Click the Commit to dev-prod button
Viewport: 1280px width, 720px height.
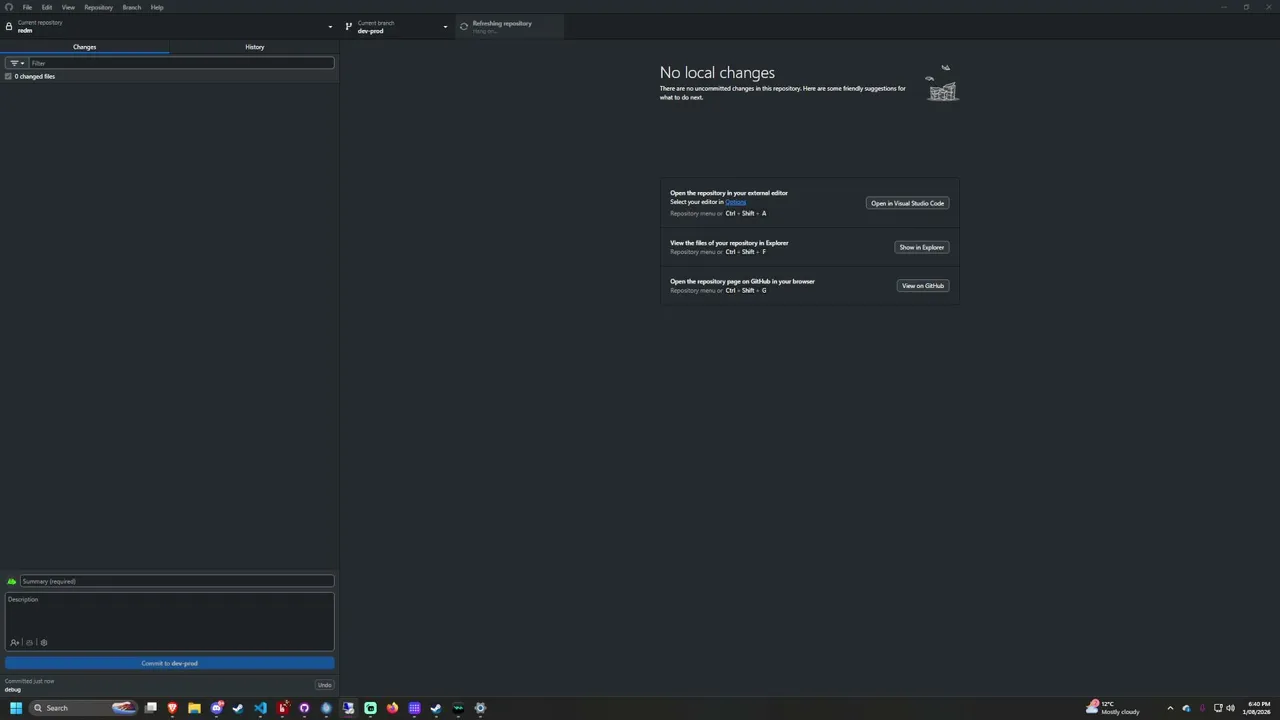(169, 663)
